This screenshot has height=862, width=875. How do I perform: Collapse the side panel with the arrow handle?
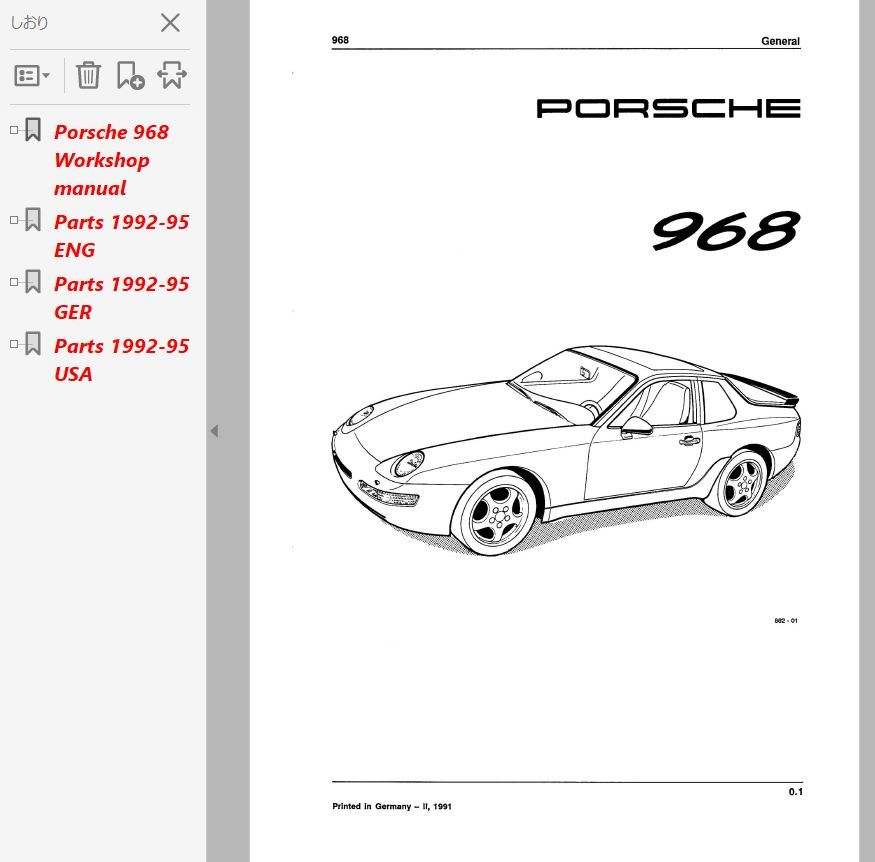(214, 431)
